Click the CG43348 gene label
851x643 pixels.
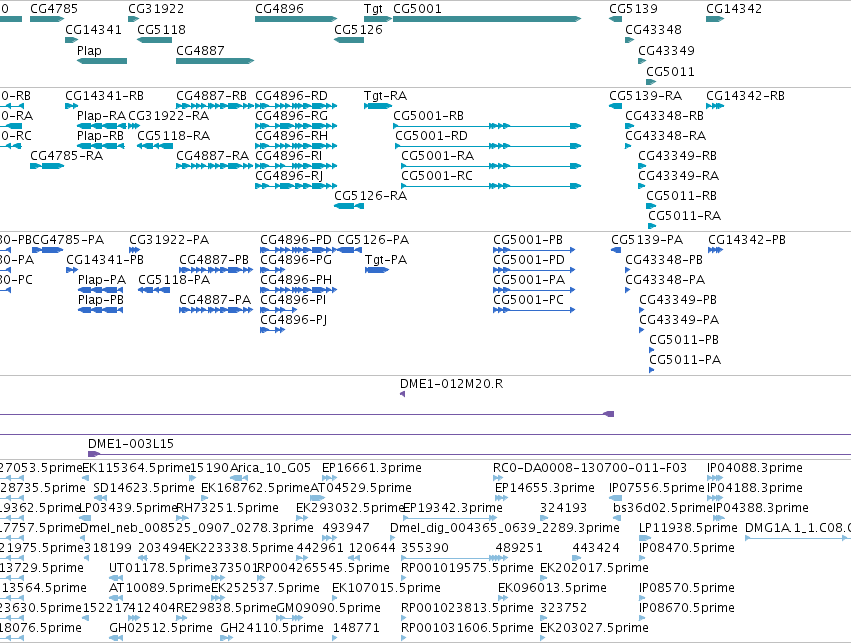(x=653, y=29)
